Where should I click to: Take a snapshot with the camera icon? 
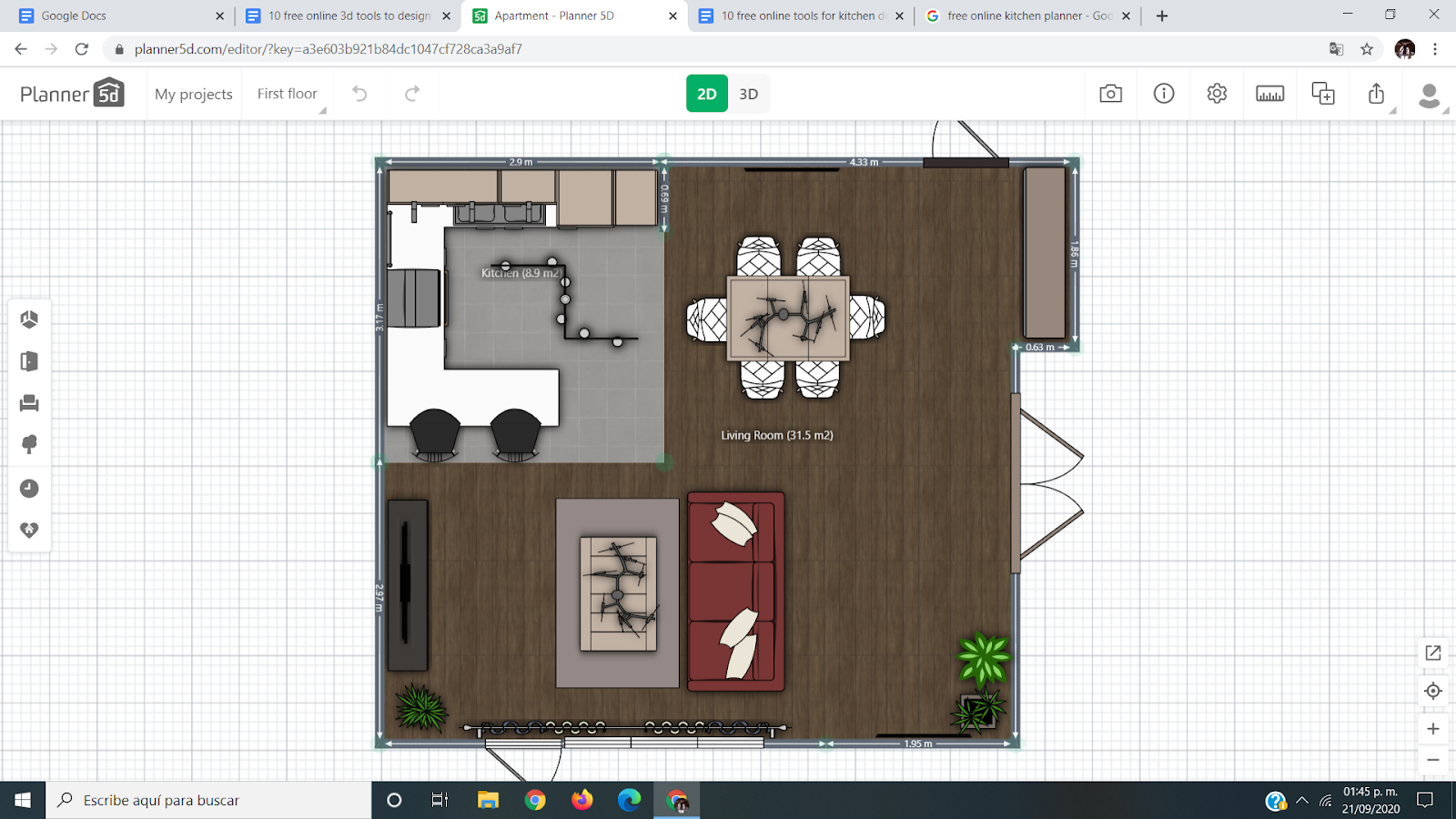point(1110,94)
